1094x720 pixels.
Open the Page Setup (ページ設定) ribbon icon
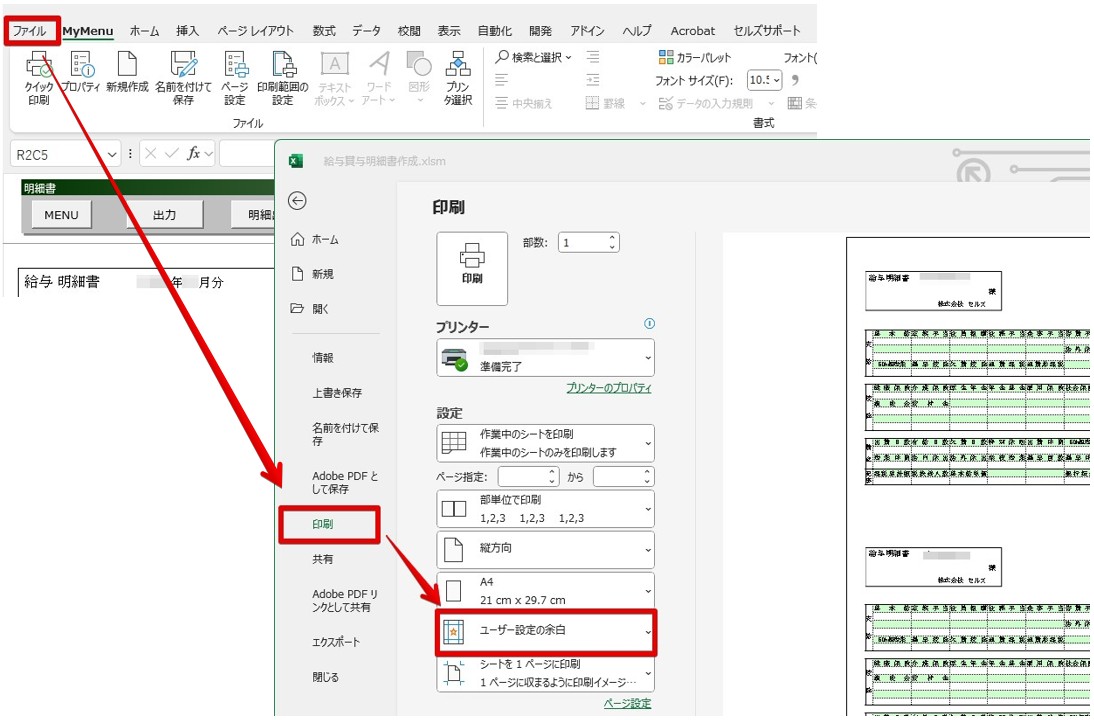click(x=235, y=78)
